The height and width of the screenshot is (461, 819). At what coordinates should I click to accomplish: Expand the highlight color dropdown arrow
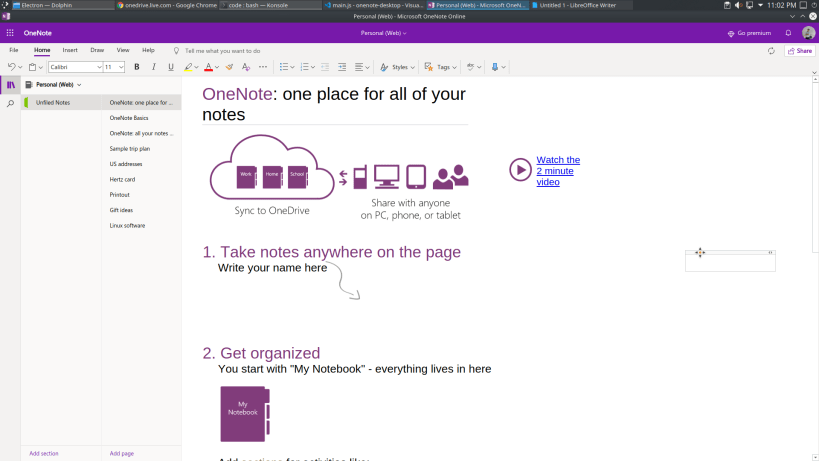coord(196,67)
